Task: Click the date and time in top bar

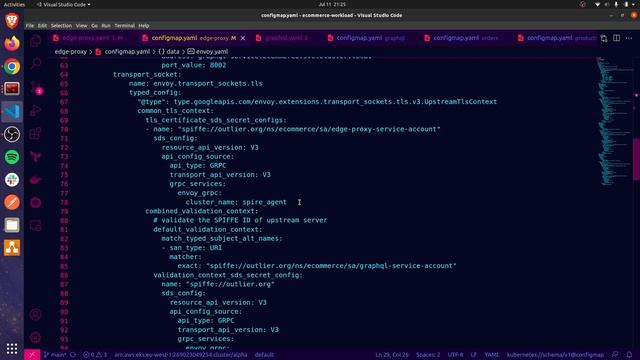Action: coord(332,4)
